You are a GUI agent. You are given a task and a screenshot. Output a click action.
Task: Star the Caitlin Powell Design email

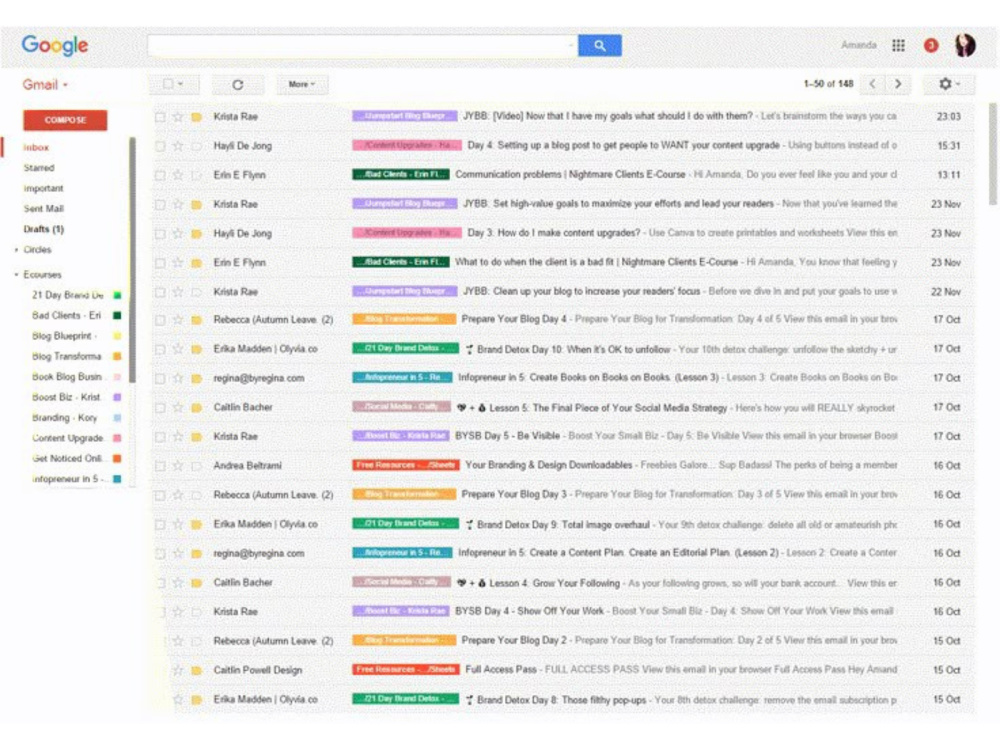click(x=178, y=670)
